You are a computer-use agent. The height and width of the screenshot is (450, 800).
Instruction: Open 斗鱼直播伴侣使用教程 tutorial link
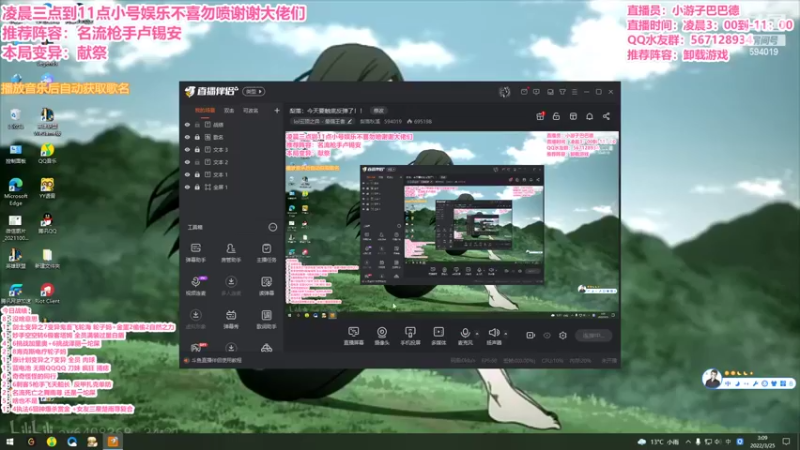216,360
